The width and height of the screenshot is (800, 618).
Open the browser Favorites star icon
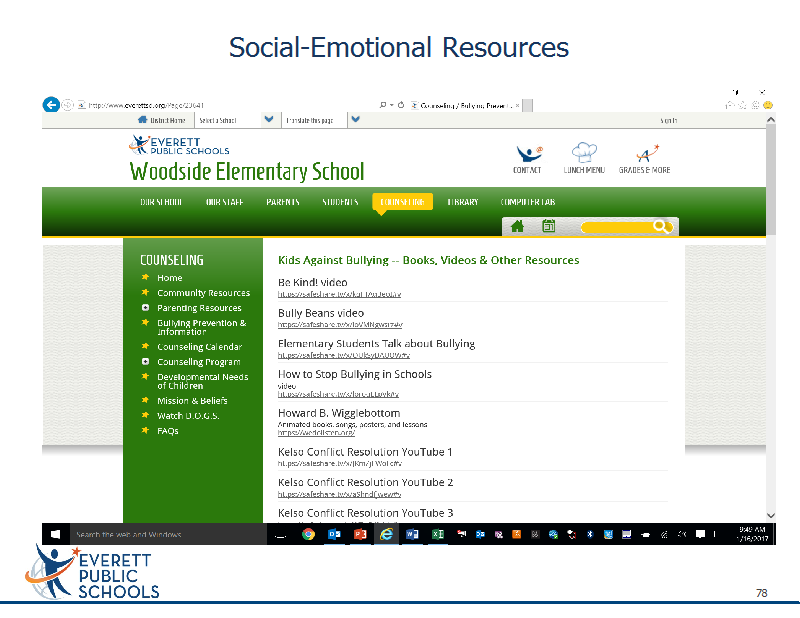point(743,105)
